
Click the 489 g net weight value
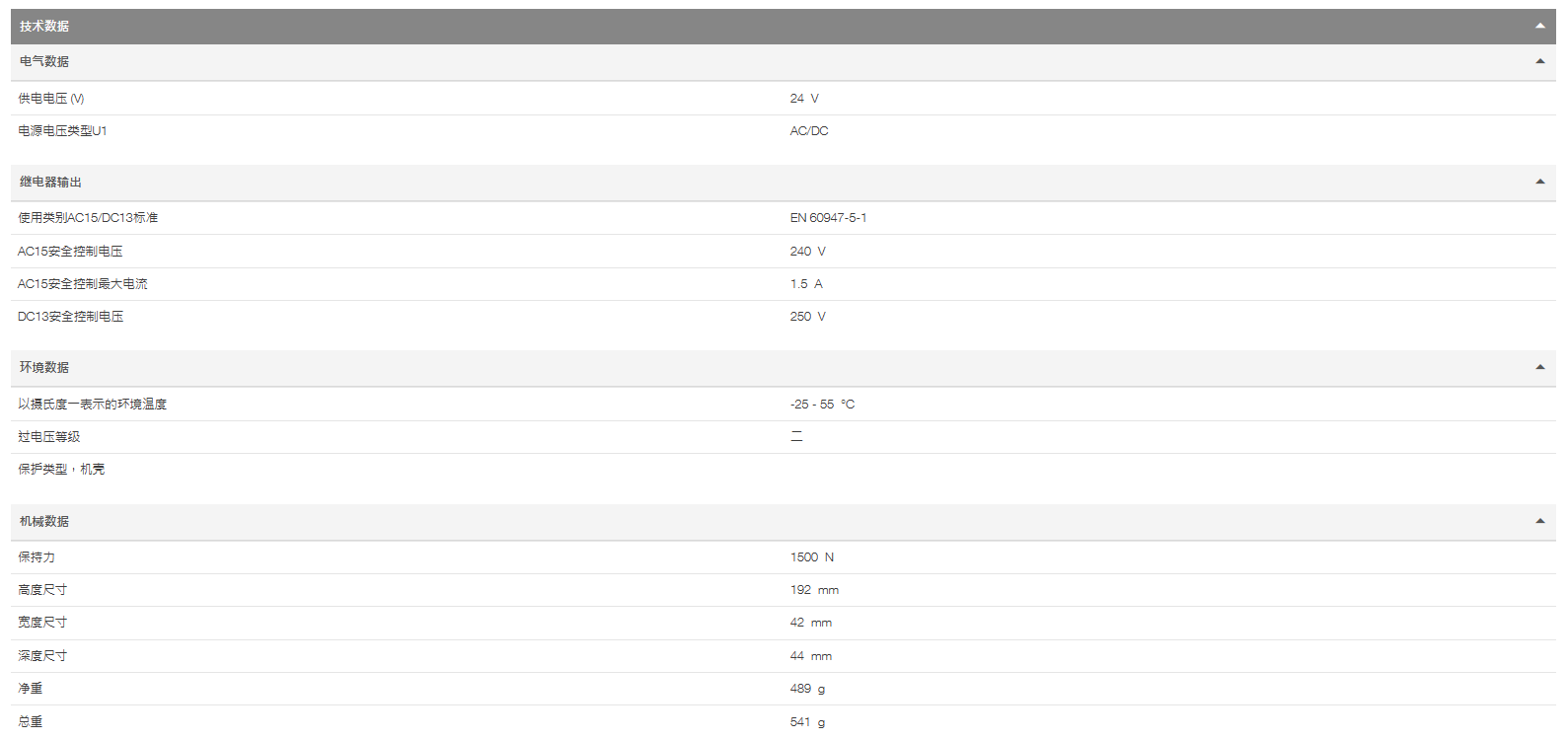point(807,689)
